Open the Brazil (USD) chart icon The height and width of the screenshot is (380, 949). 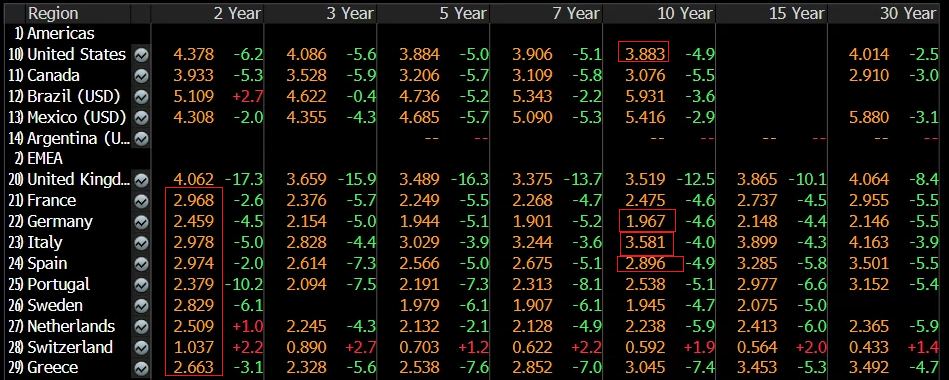coord(141,97)
